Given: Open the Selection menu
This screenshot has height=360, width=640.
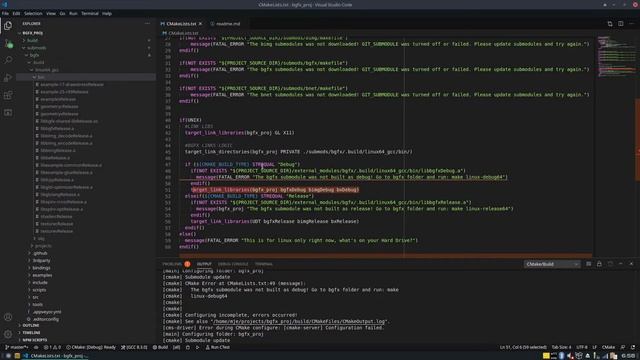Looking at the screenshot, I should pyautogui.click(x=33, y=13).
